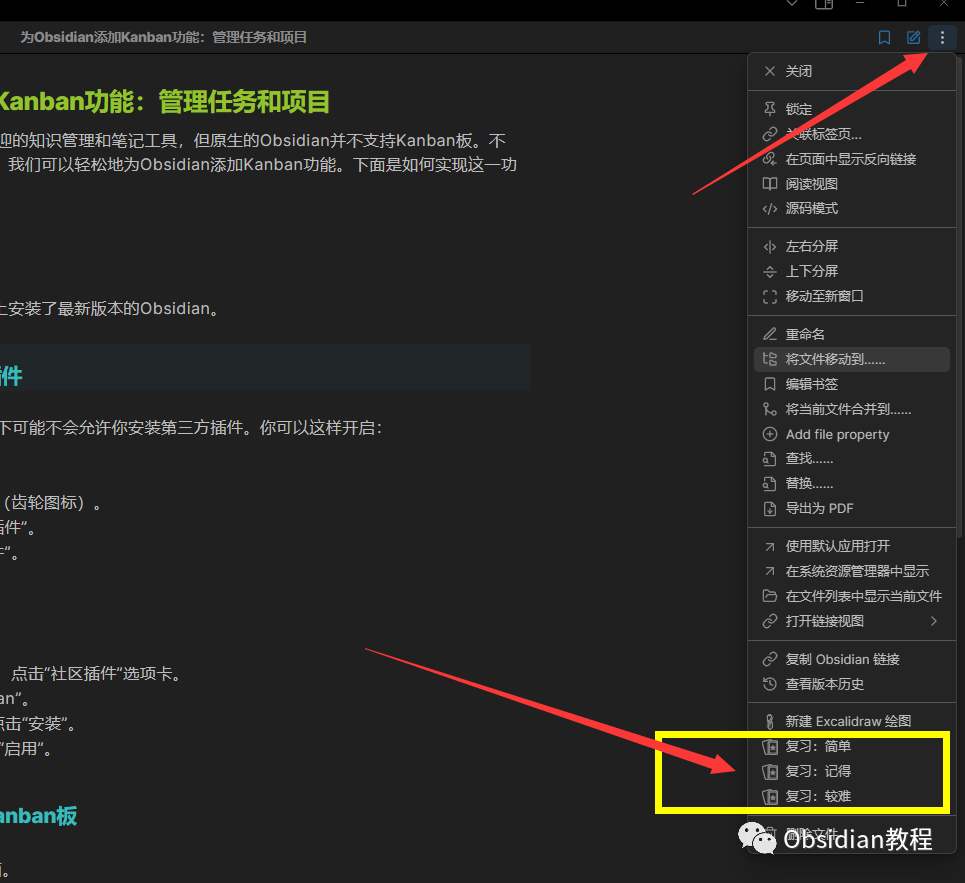This screenshot has width=965, height=883.
Task: Copy link with 复制 Obsidian 链接
Action: coord(852,660)
